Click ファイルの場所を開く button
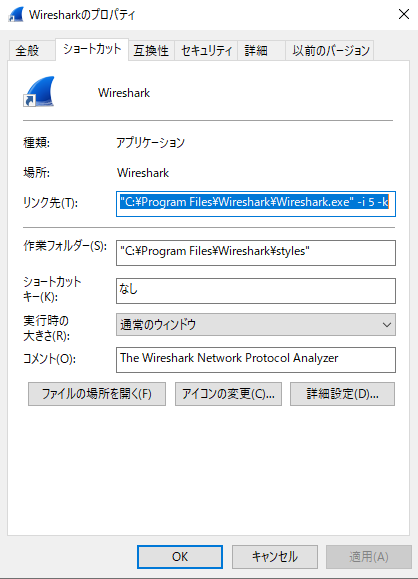 point(97,394)
